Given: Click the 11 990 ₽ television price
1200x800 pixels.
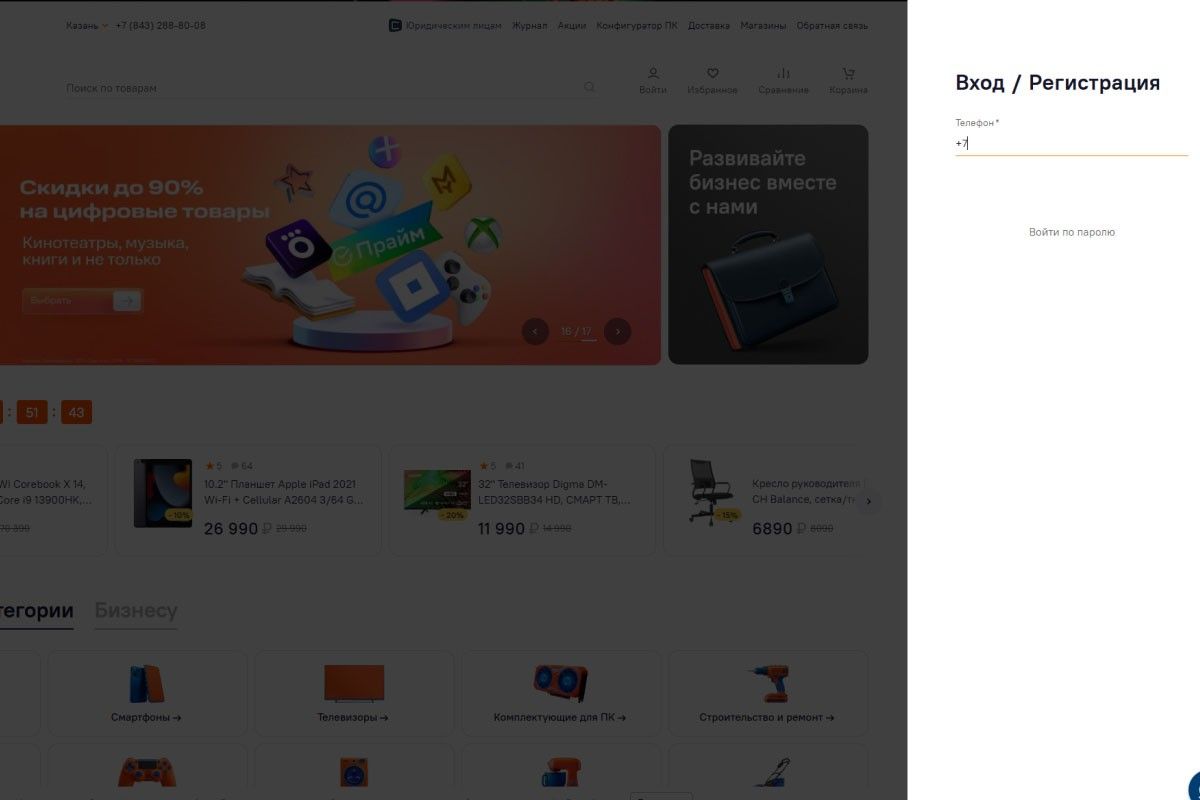Looking at the screenshot, I should 510,528.
